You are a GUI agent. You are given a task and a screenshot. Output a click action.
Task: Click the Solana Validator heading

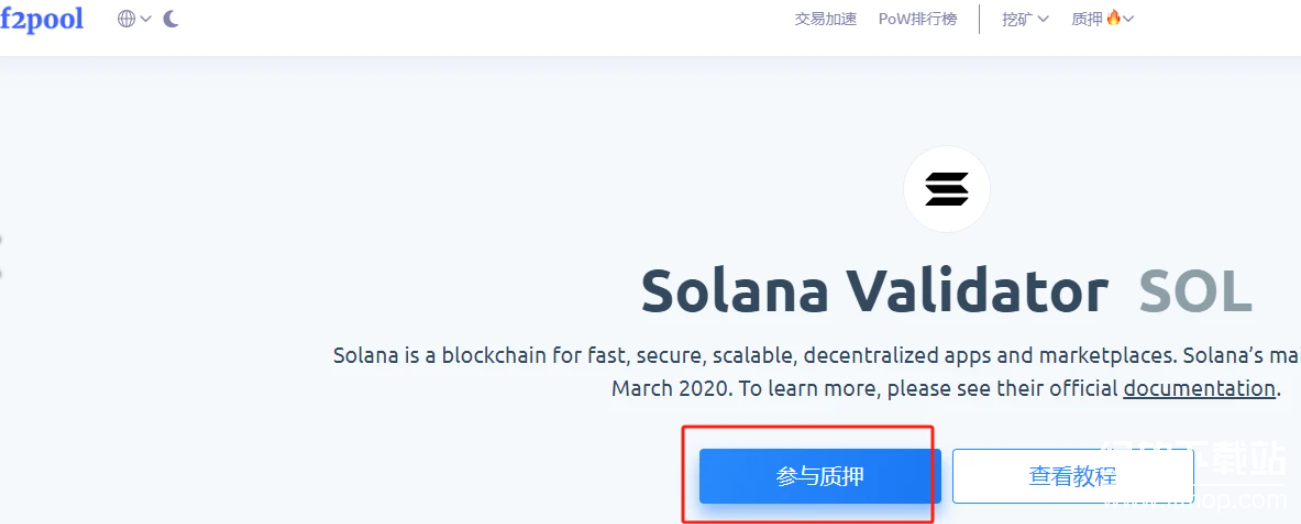tap(874, 291)
